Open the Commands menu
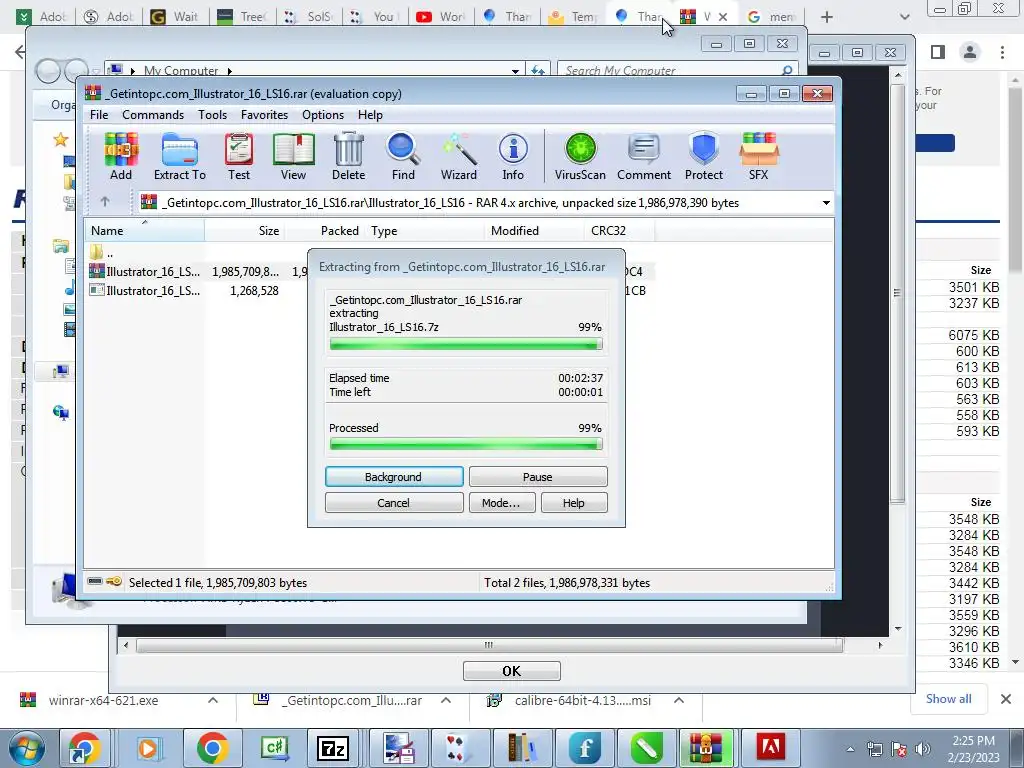1024x768 pixels. pyautogui.click(x=153, y=115)
